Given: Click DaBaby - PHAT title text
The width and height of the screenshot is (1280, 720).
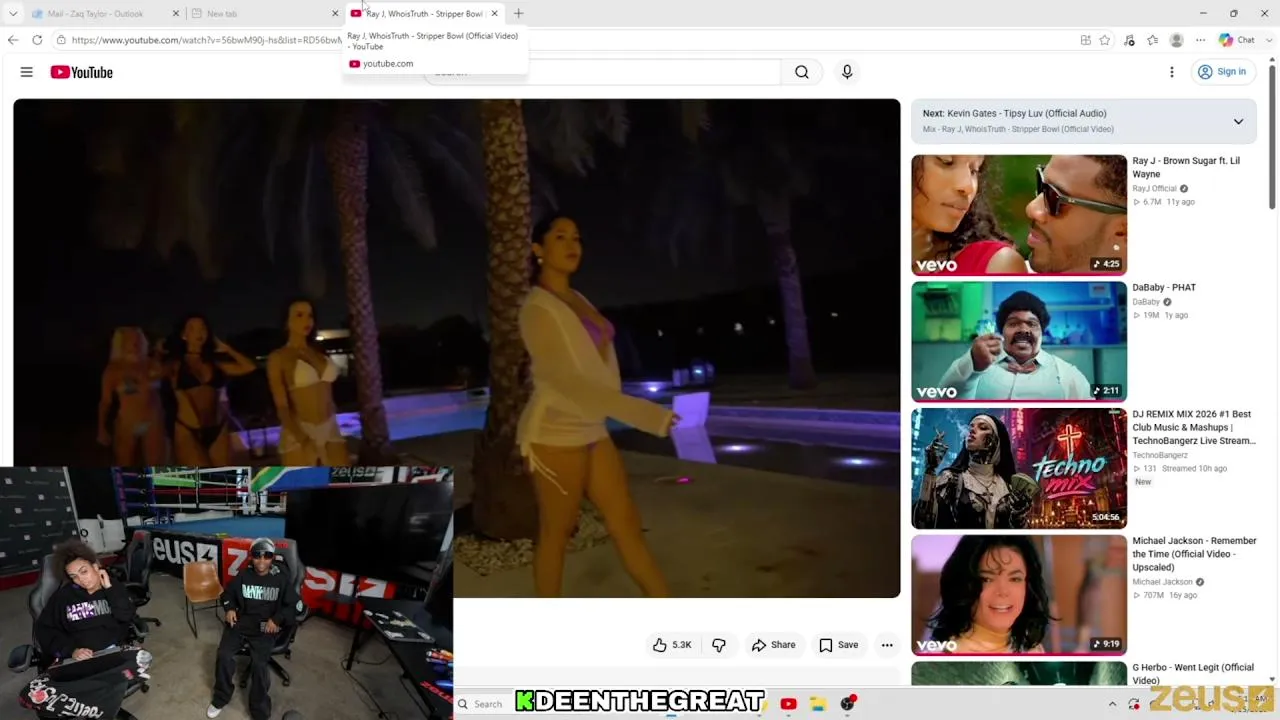Looking at the screenshot, I should pyautogui.click(x=1164, y=287).
